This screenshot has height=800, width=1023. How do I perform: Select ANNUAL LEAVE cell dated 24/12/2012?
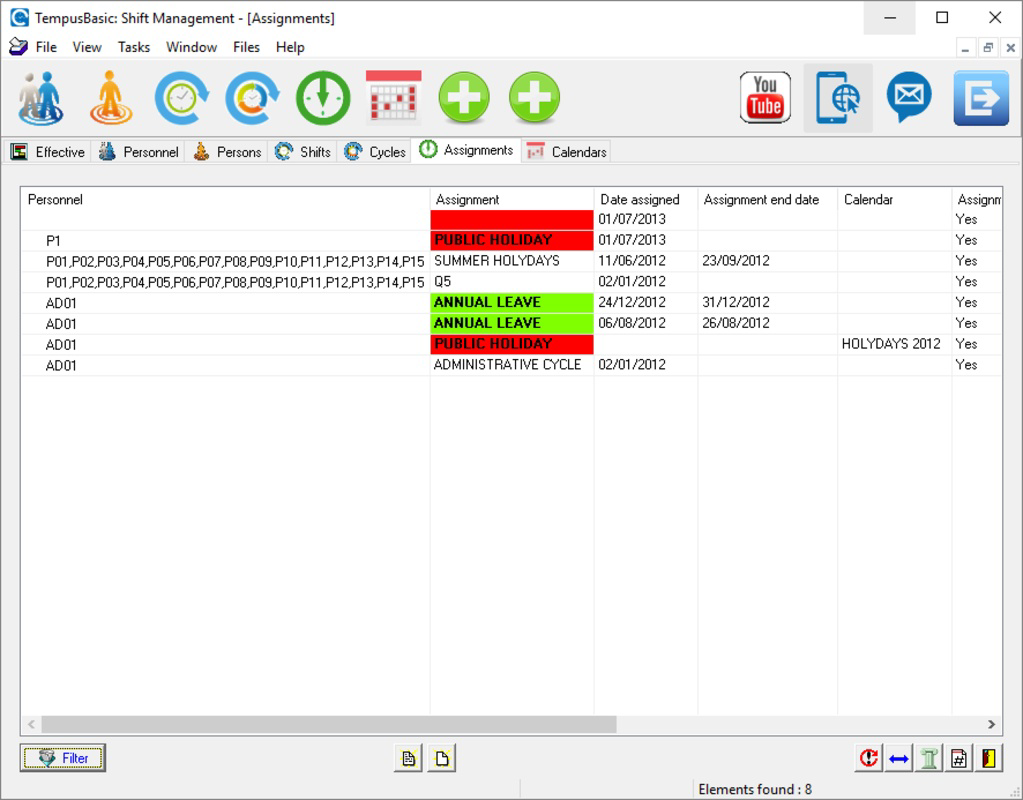coord(512,303)
